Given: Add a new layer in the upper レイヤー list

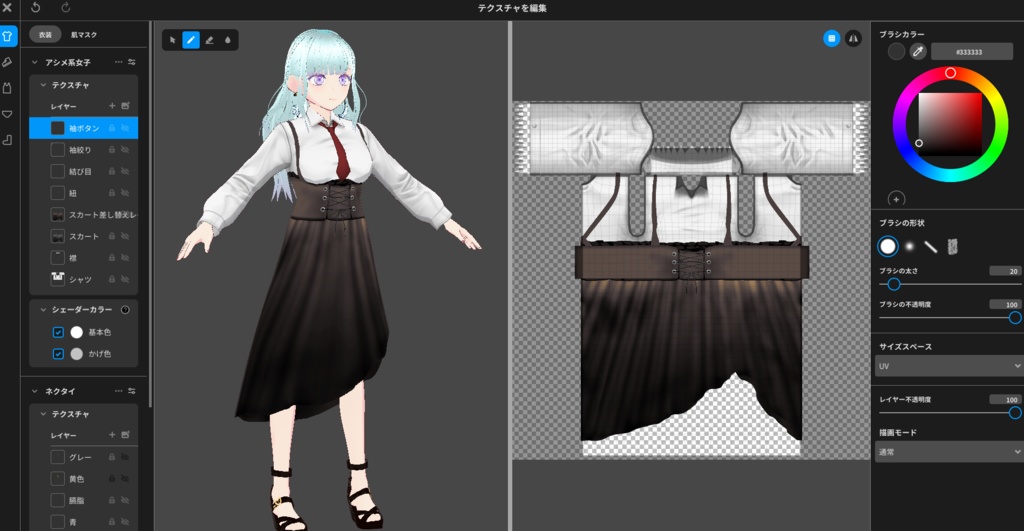Looking at the screenshot, I should (x=112, y=106).
